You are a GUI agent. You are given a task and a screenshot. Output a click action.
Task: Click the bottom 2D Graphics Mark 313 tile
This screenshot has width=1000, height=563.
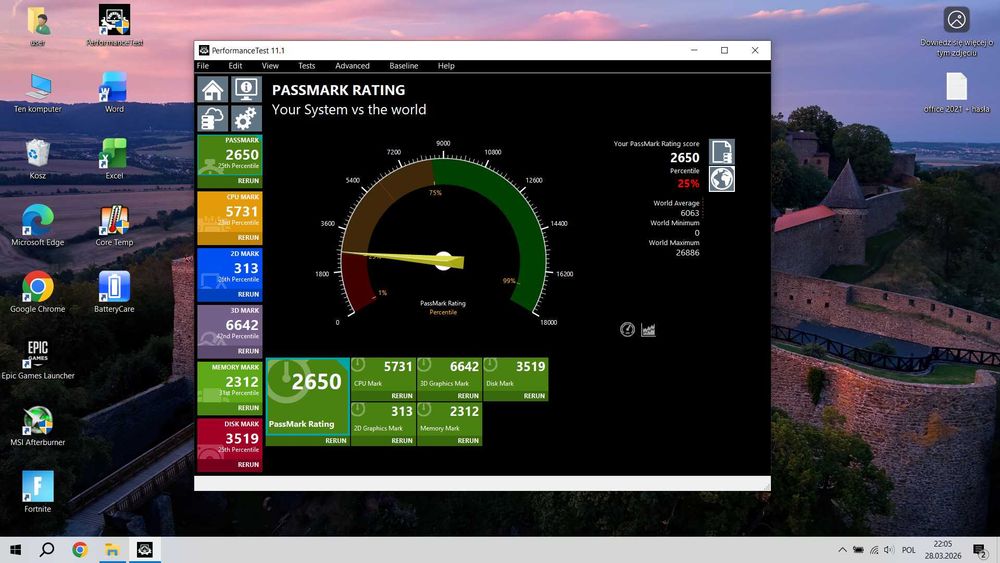(x=383, y=418)
